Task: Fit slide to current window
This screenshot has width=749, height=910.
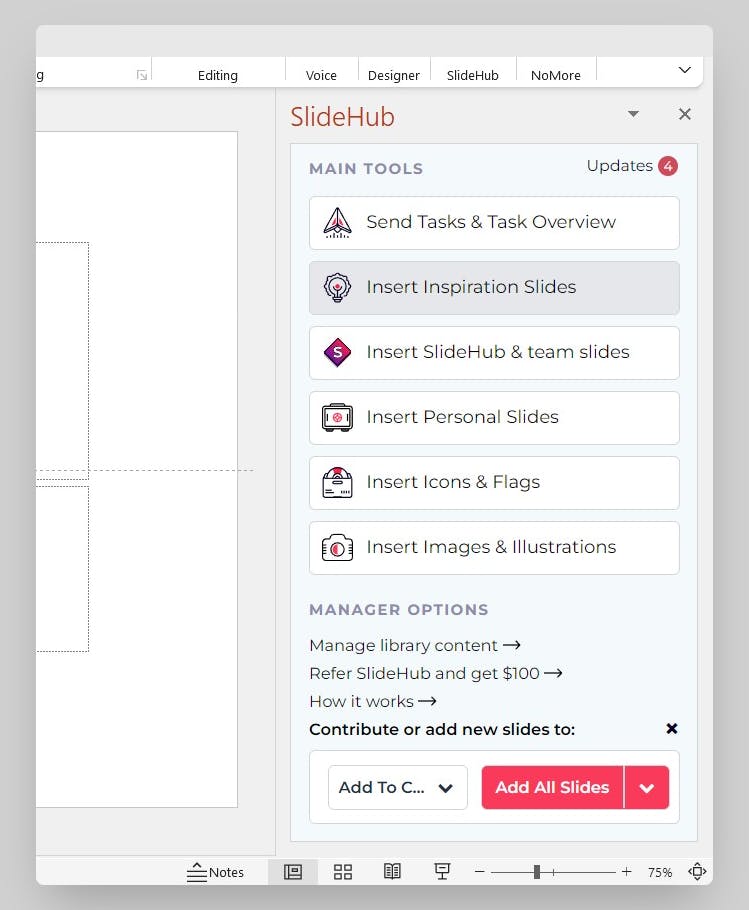Action: pos(697,871)
